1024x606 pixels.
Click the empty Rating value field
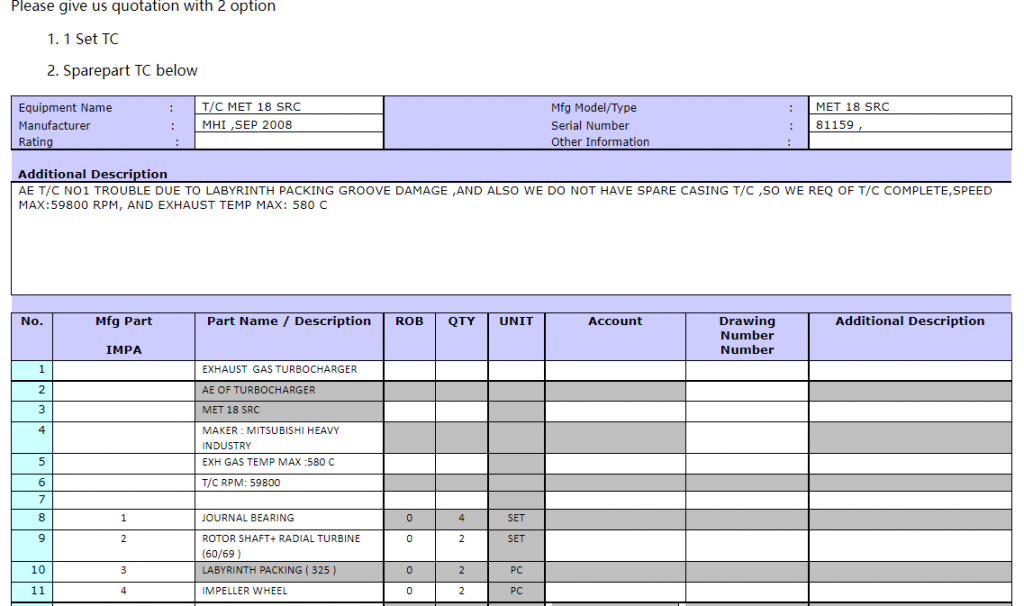[288, 142]
